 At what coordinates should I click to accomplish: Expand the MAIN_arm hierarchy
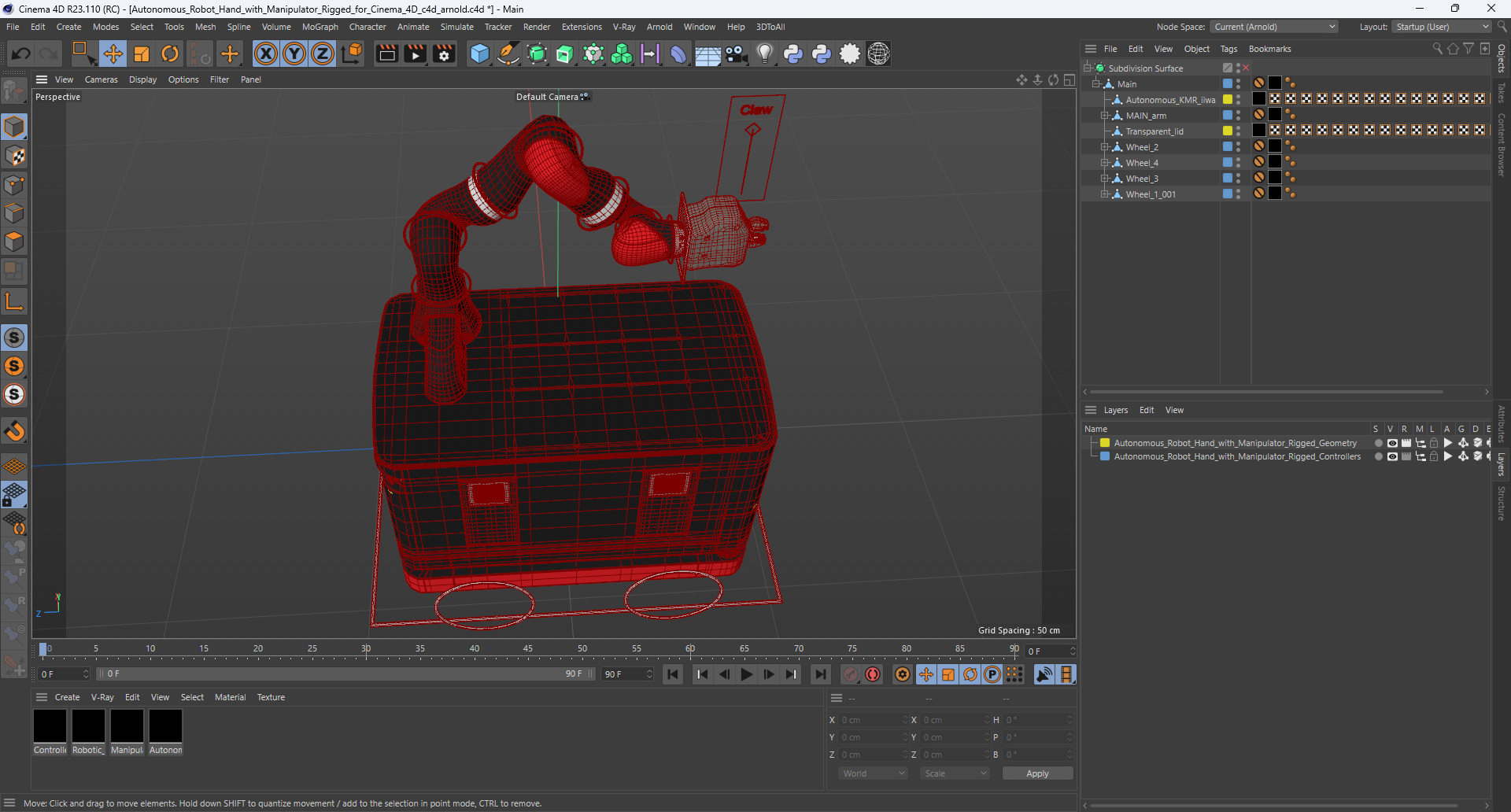point(1105,116)
